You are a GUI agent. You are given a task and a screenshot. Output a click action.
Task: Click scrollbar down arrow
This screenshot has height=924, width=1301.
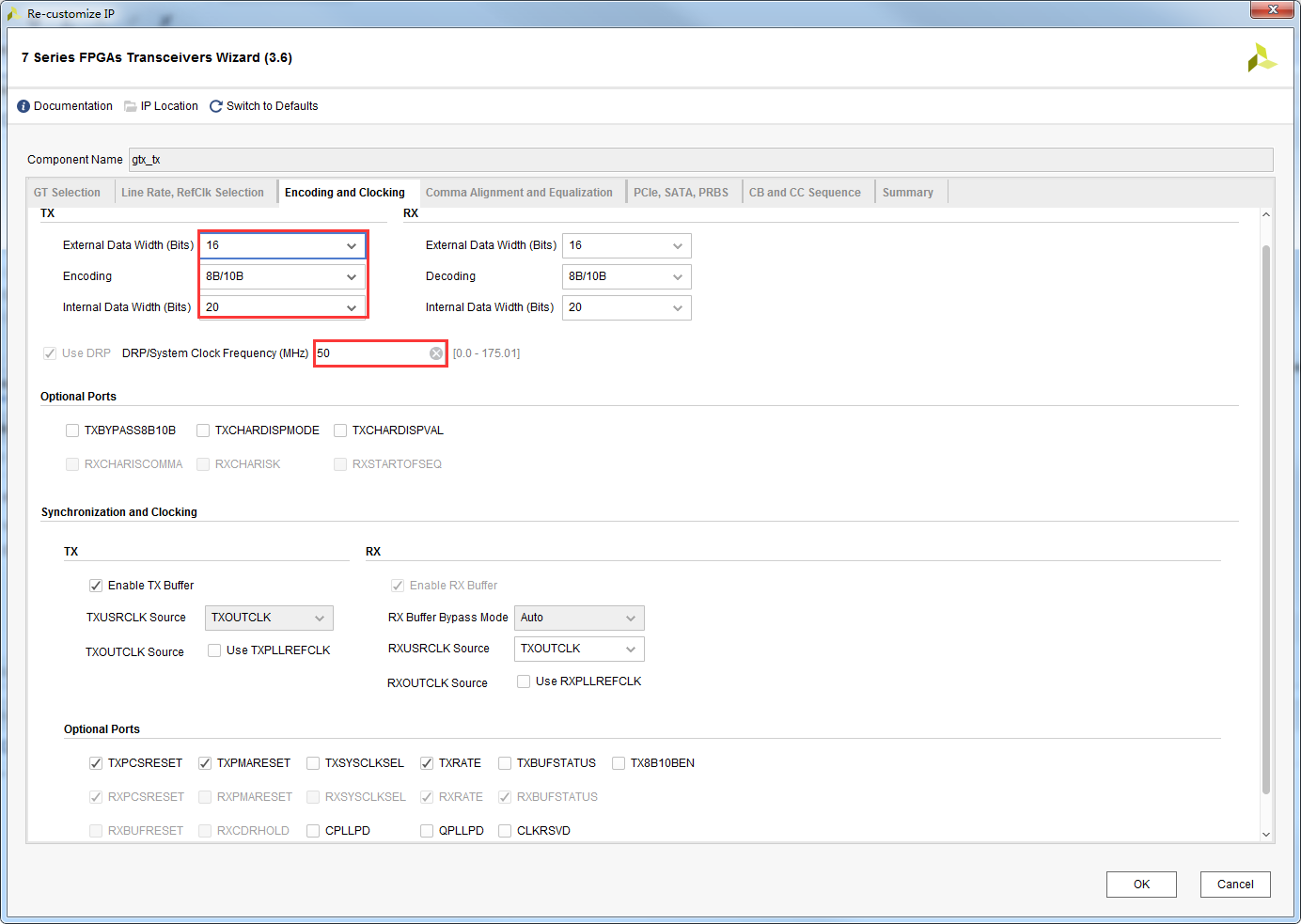1266,835
